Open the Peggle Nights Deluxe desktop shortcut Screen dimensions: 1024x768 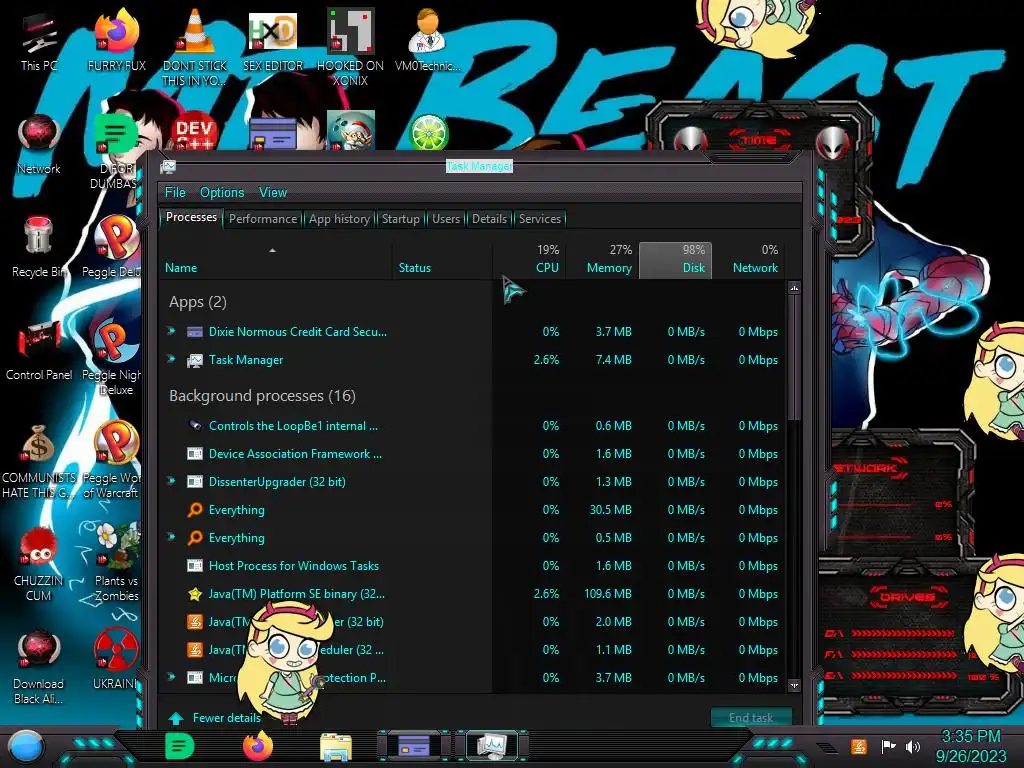(x=112, y=357)
